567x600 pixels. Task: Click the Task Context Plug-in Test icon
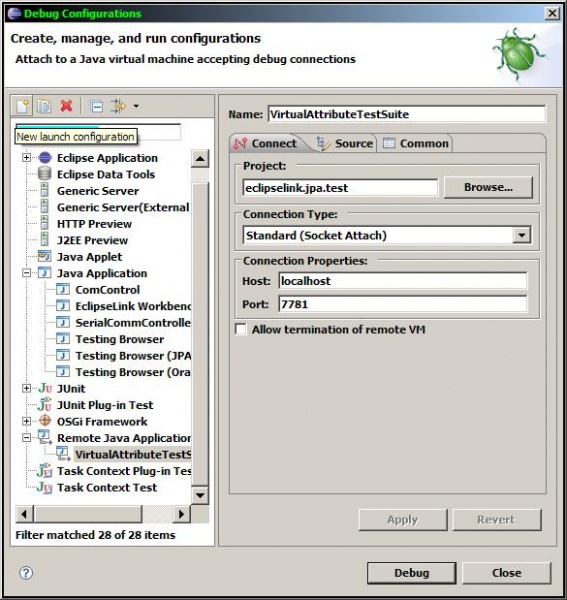(x=45, y=470)
